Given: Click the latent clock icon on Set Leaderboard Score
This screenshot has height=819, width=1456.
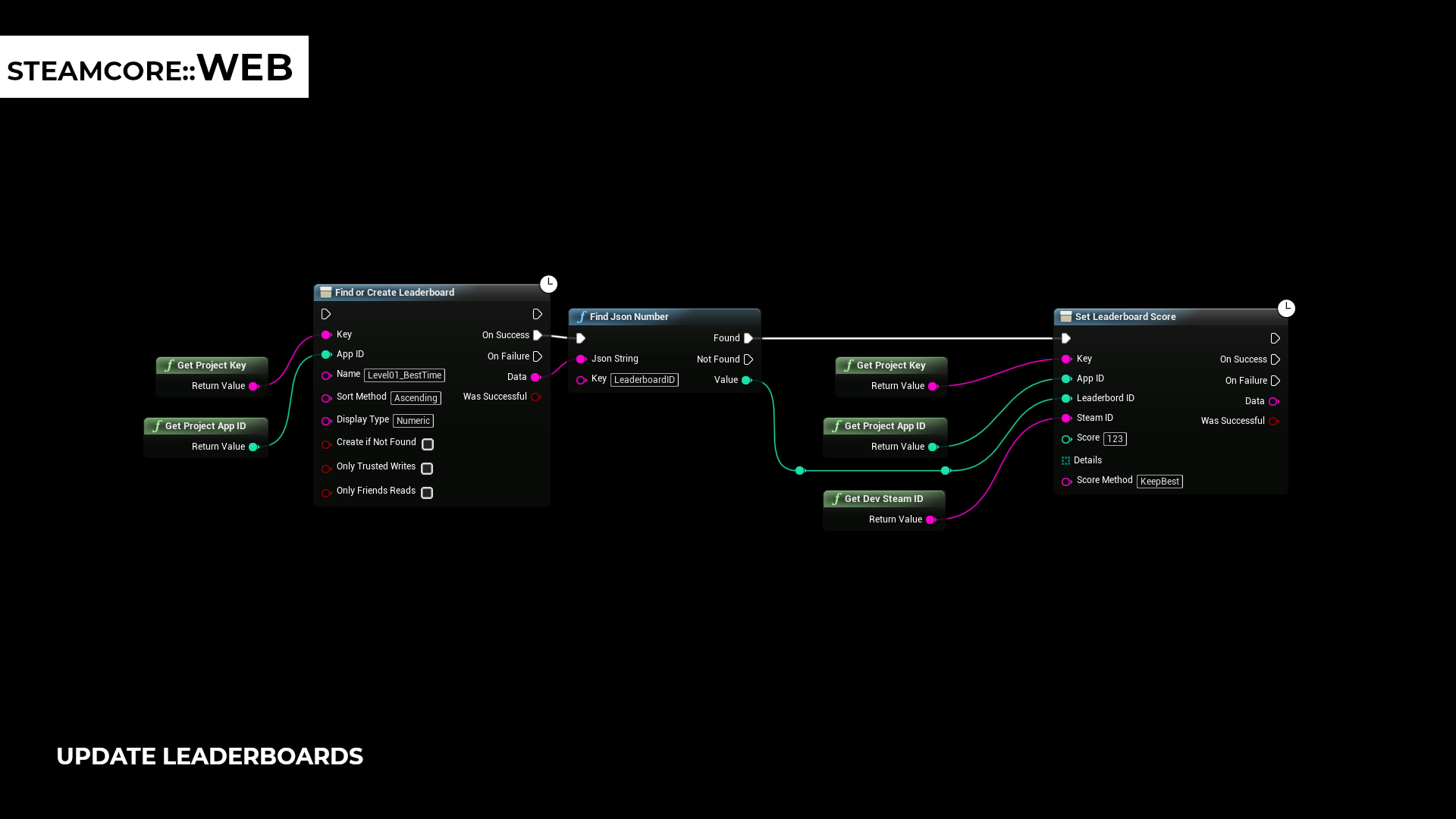Looking at the screenshot, I should tap(1286, 308).
